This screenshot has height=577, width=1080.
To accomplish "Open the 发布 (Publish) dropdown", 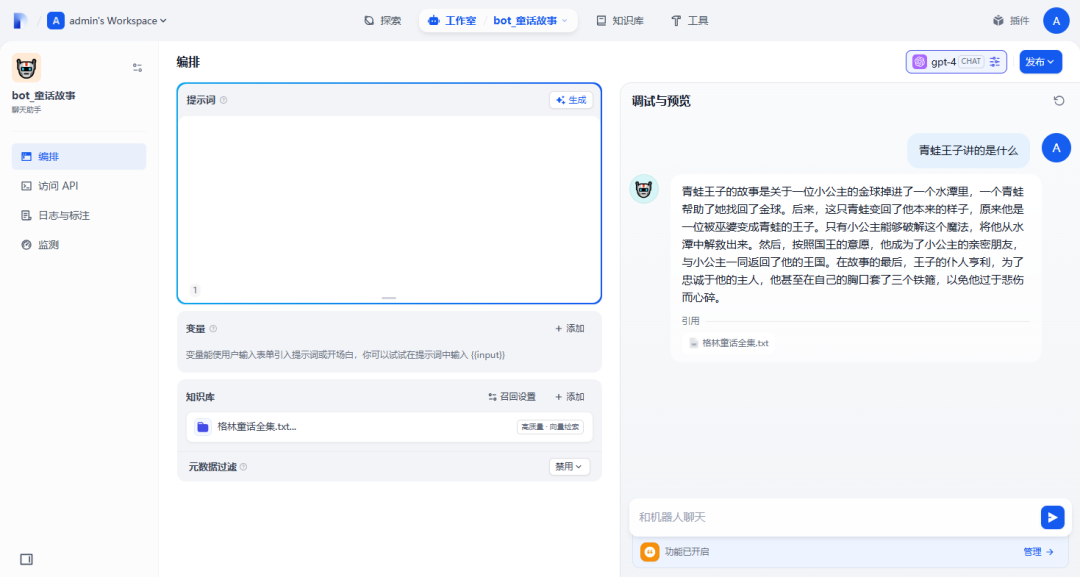I will pos(1040,62).
